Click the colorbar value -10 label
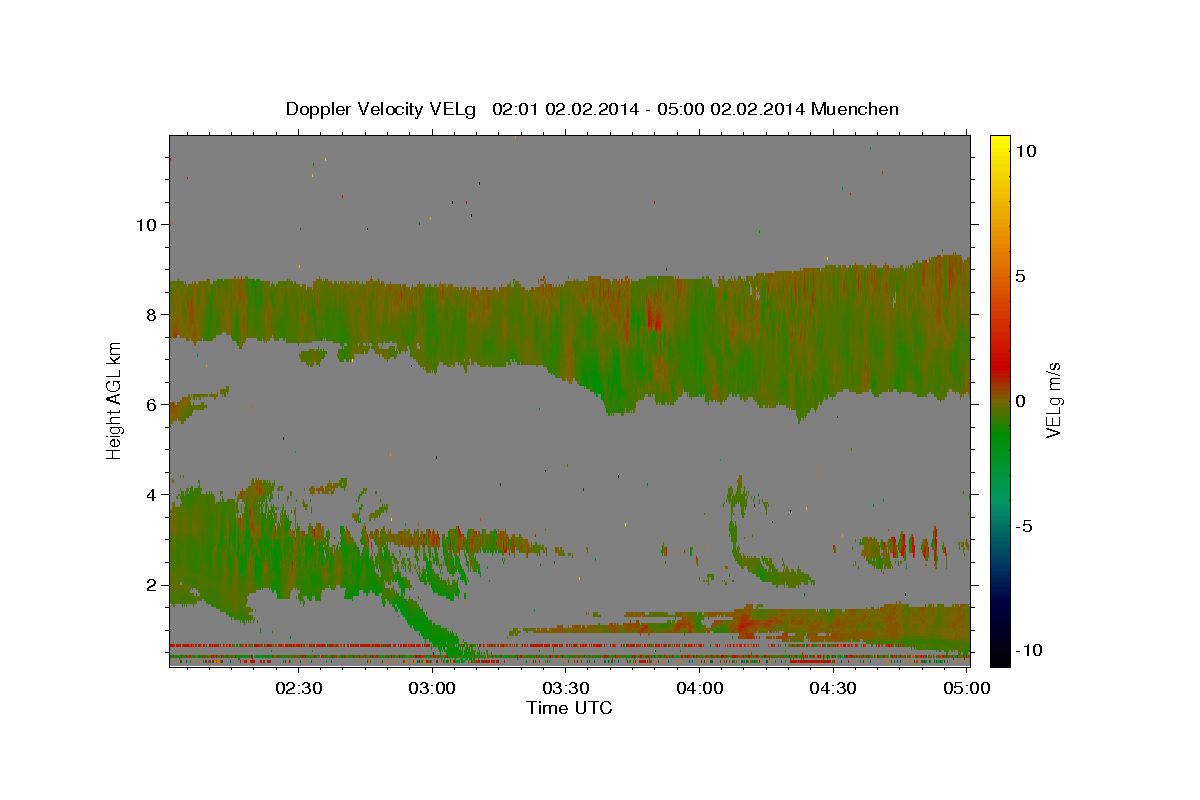Viewport: 1200px width, 800px height. point(1028,650)
